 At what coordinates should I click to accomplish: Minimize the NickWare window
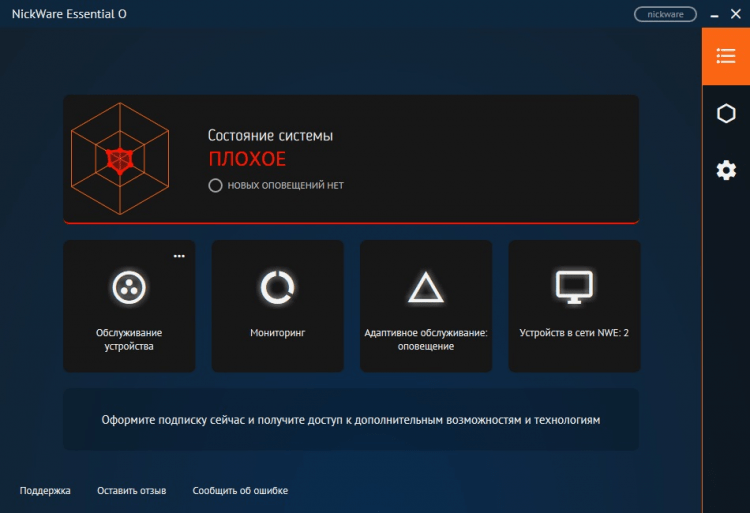click(x=715, y=15)
